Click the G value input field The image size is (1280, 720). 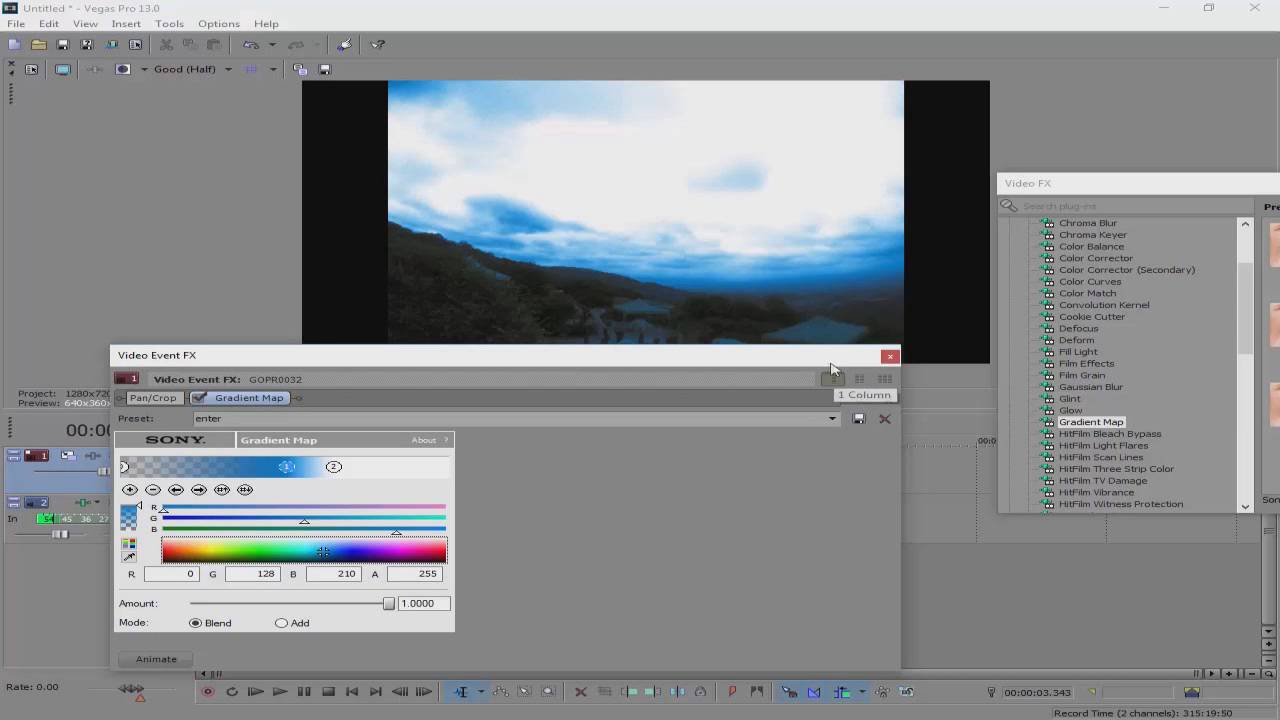point(252,574)
